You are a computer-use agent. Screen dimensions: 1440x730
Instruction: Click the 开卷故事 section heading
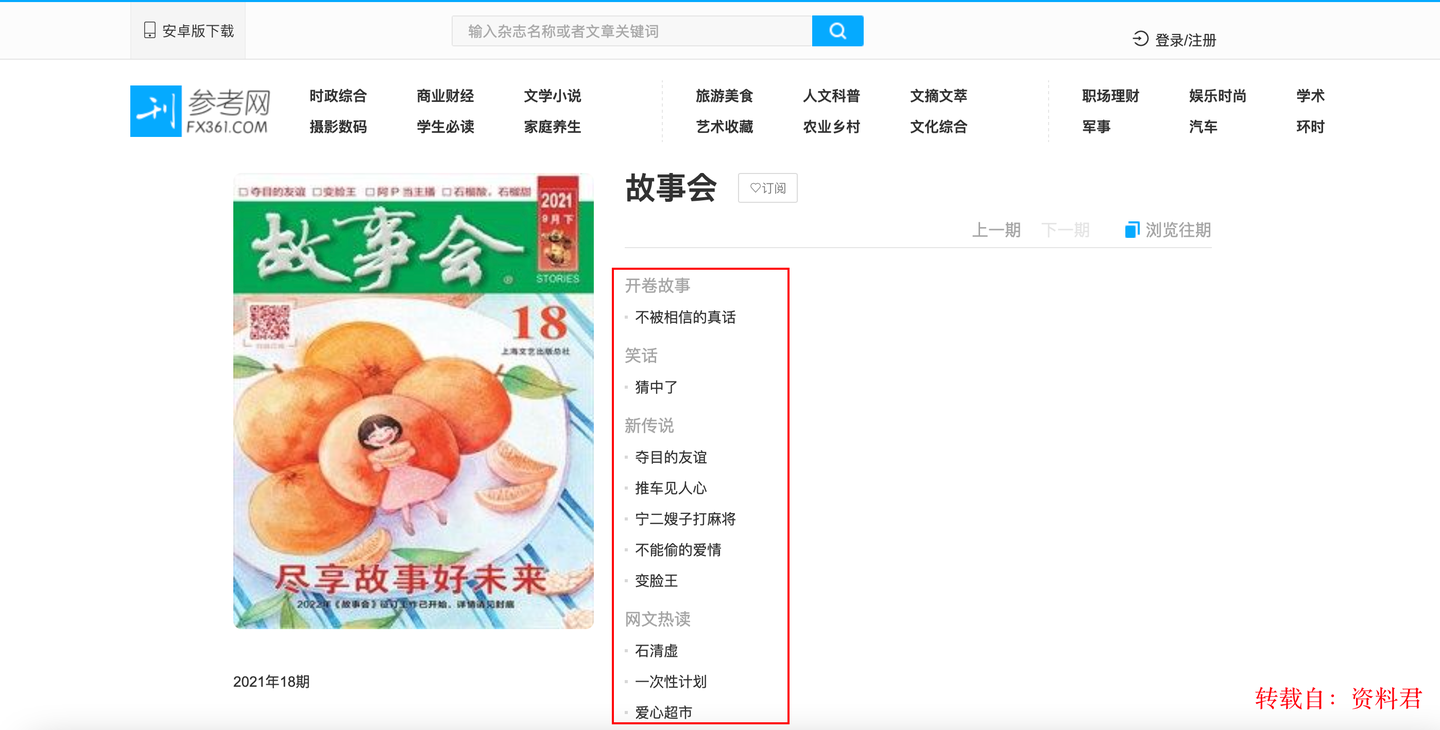[657, 286]
